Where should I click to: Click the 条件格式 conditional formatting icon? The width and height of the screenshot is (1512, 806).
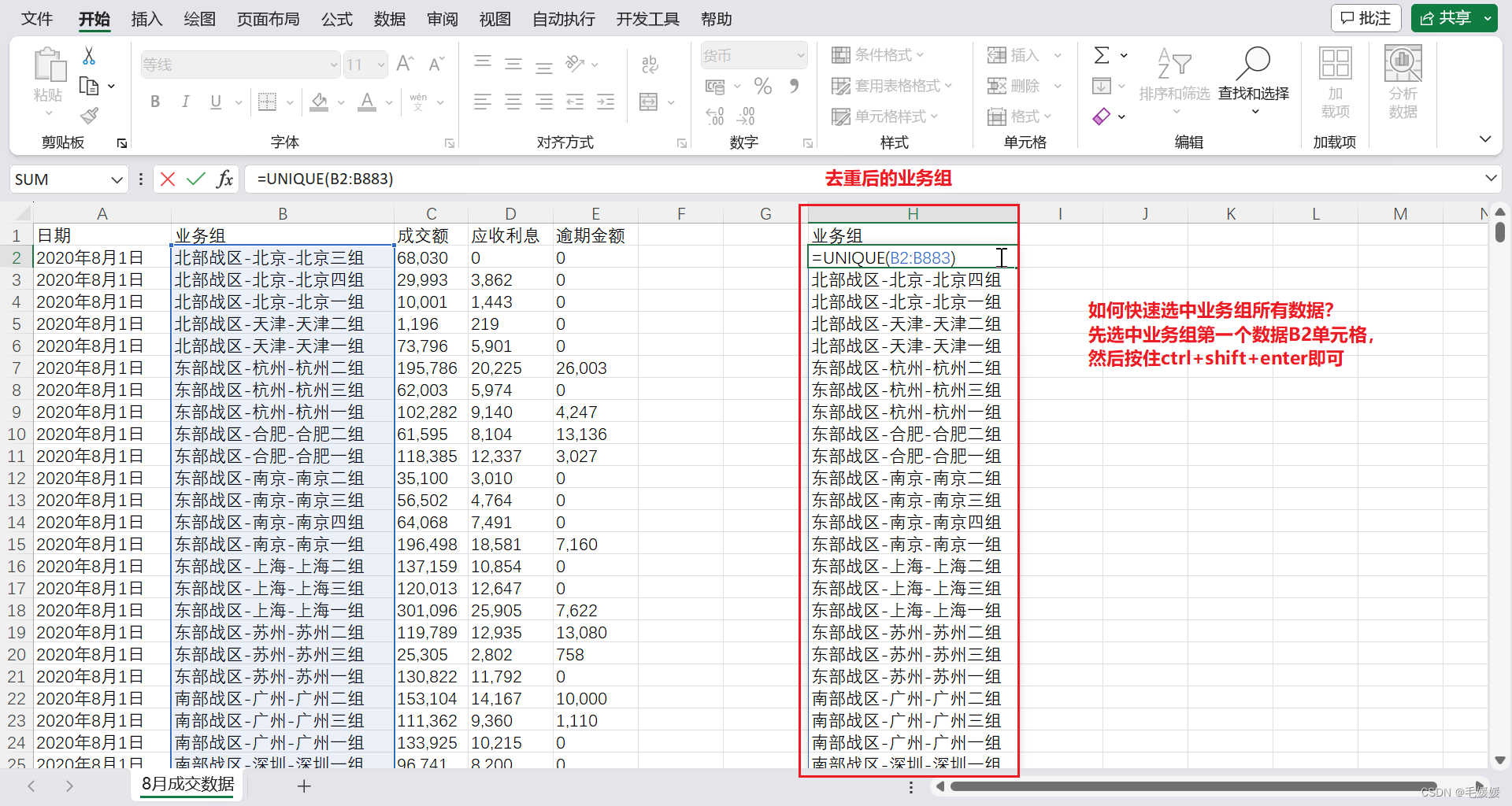click(841, 54)
